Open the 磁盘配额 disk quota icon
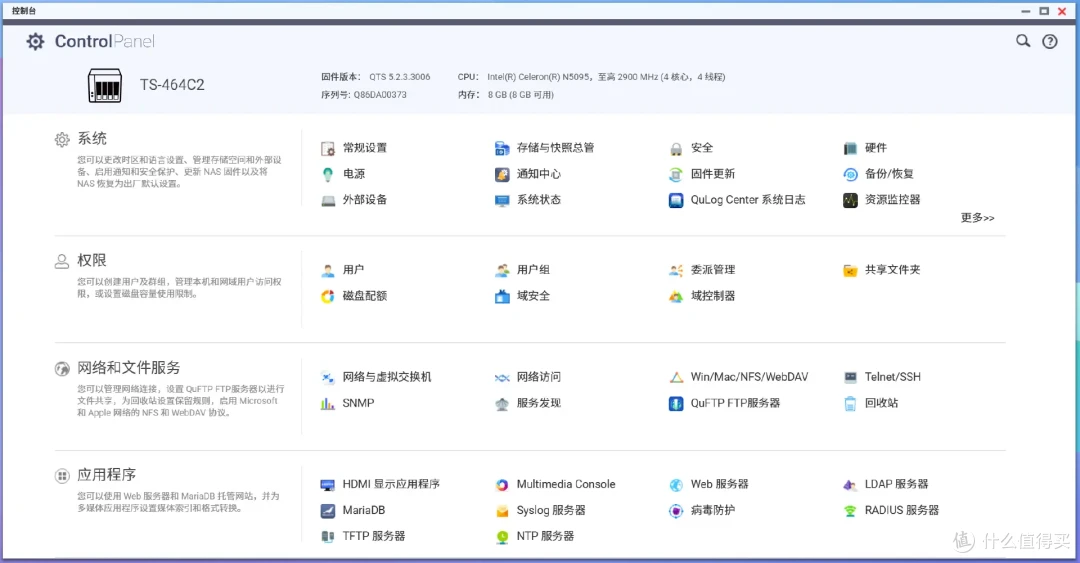This screenshot has height=563, width=1080. point(328,296)
